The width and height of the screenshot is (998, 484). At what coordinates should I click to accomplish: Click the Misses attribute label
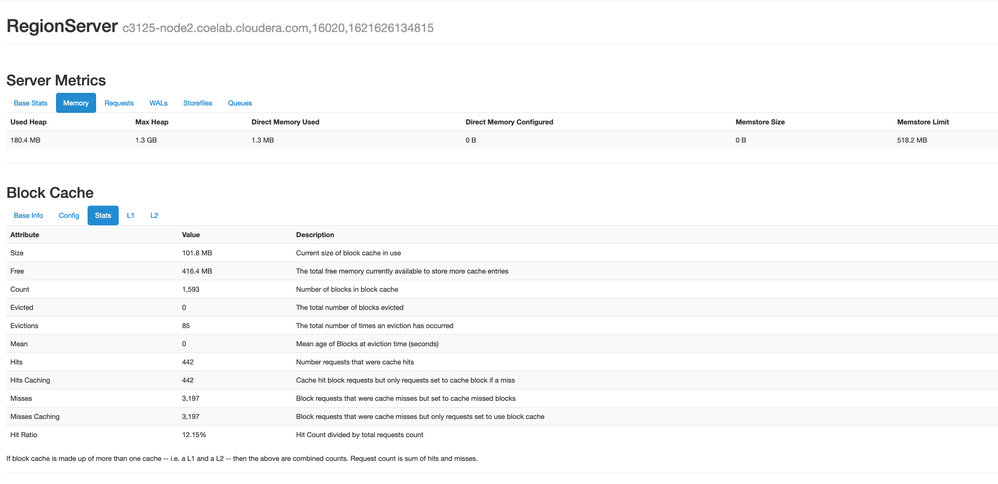point(21,398)
